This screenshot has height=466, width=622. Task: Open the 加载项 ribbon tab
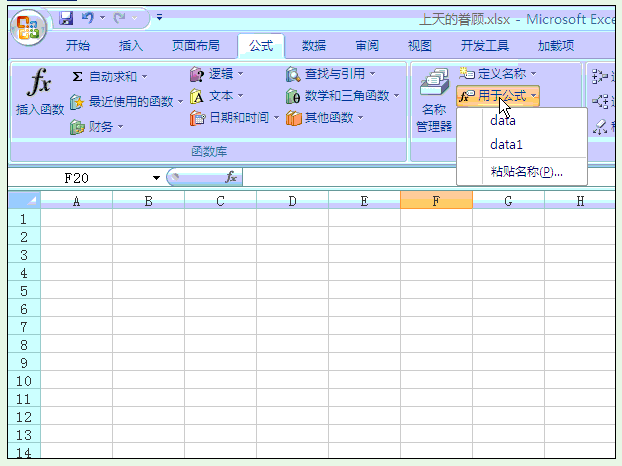click(556, 46)
